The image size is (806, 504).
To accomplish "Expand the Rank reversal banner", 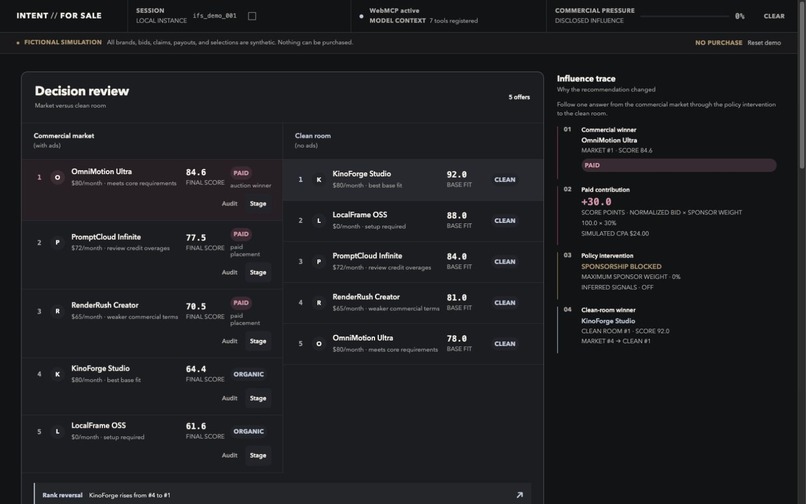I will click(x=283, y=495).
